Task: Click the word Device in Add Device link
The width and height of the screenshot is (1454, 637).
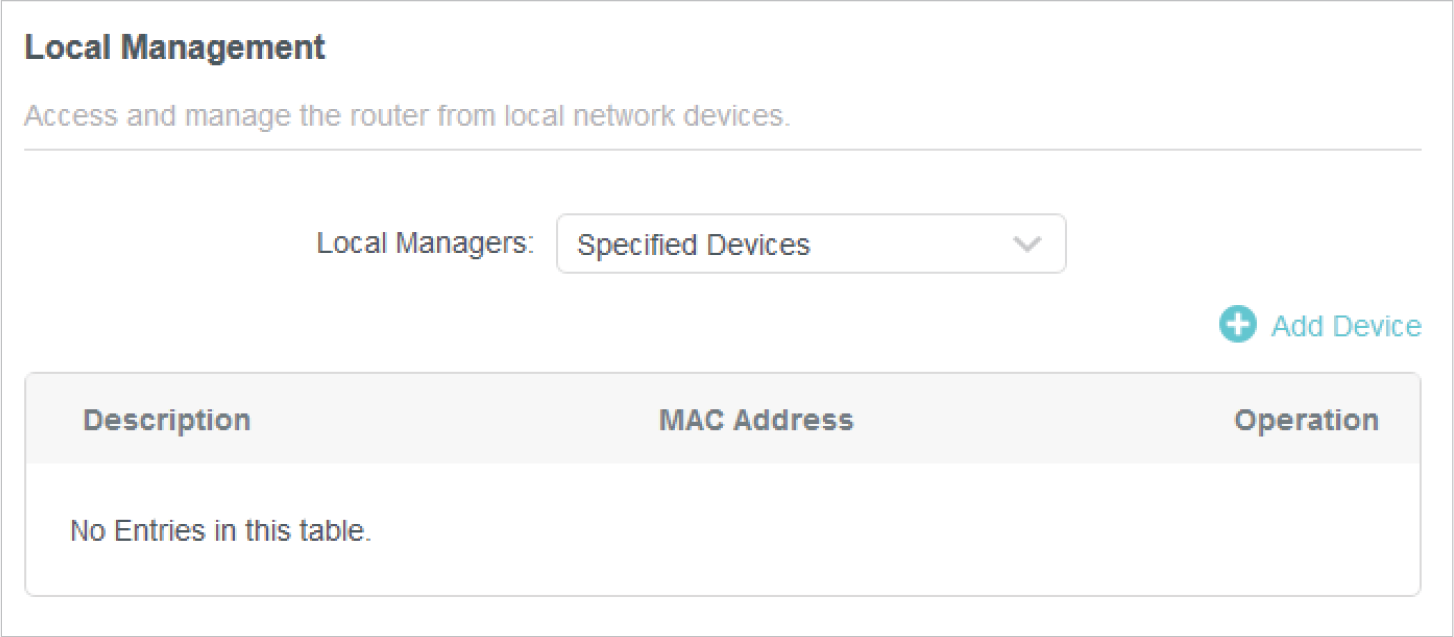Action: click(1375, 326)
